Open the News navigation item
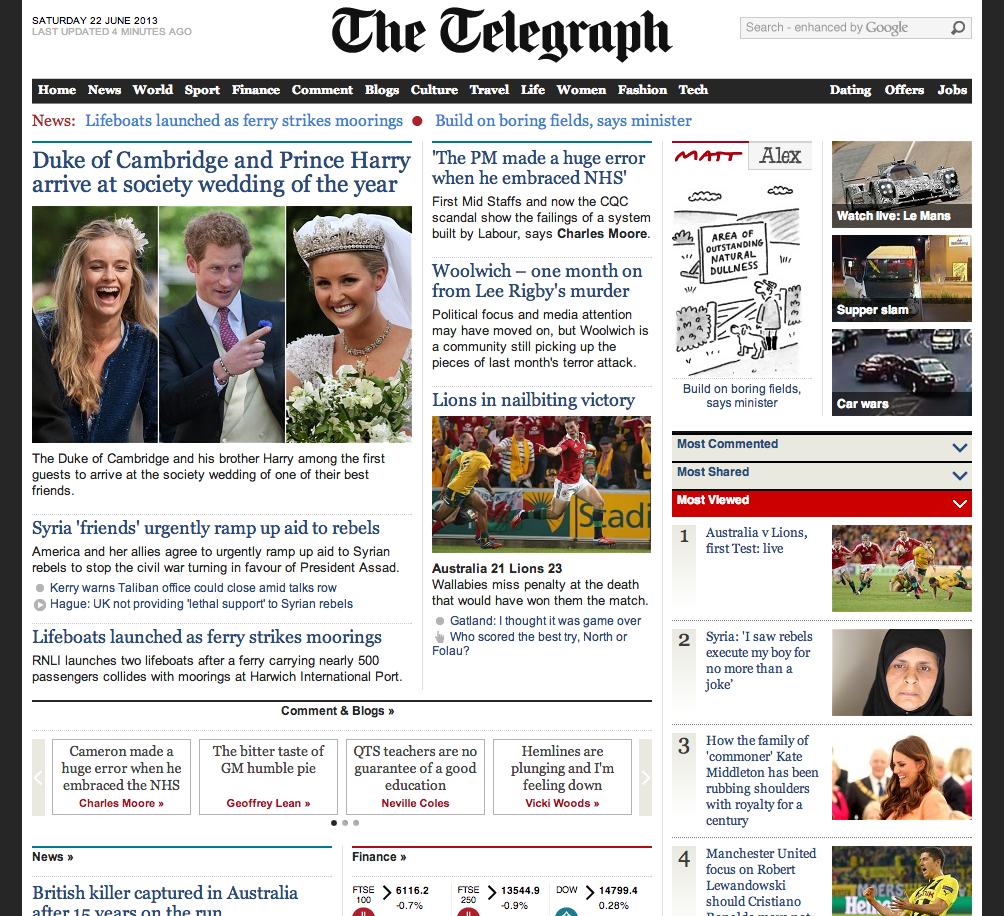The width and height of the screenshot is (1004, 916). tap(104, 90)
